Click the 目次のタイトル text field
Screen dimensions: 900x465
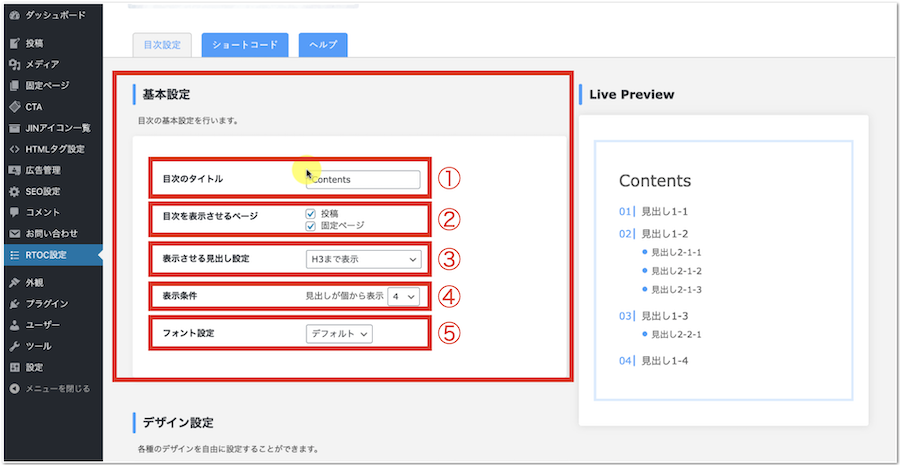(363, 180)
